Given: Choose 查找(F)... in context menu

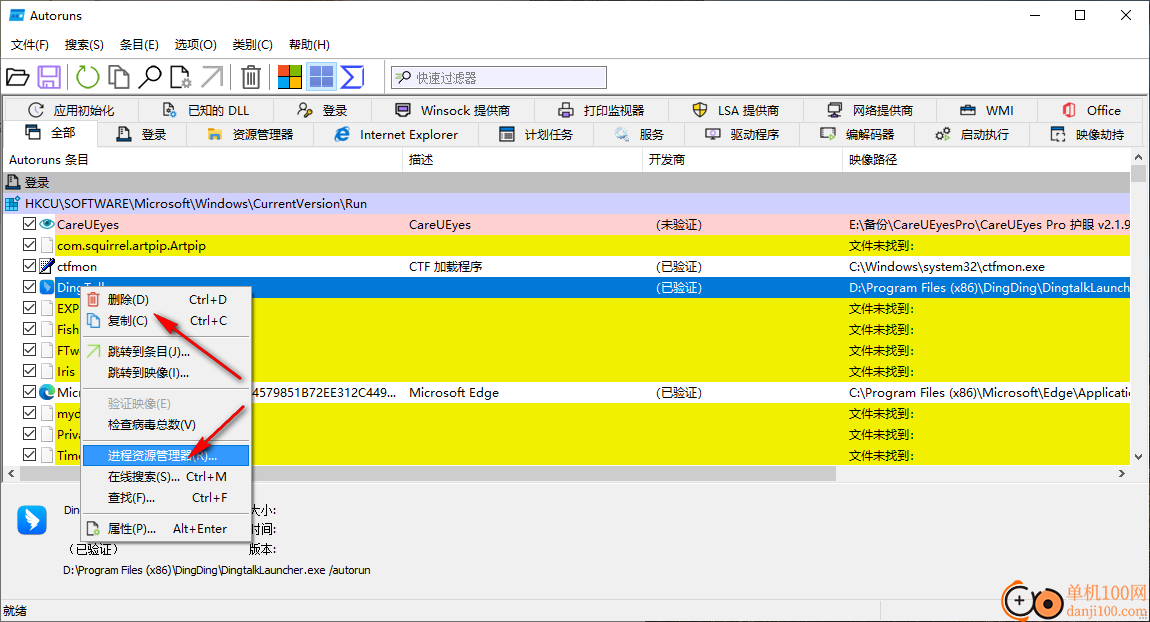Looking at the screenshot, I should pyautogui.click(x=166, y=497).
